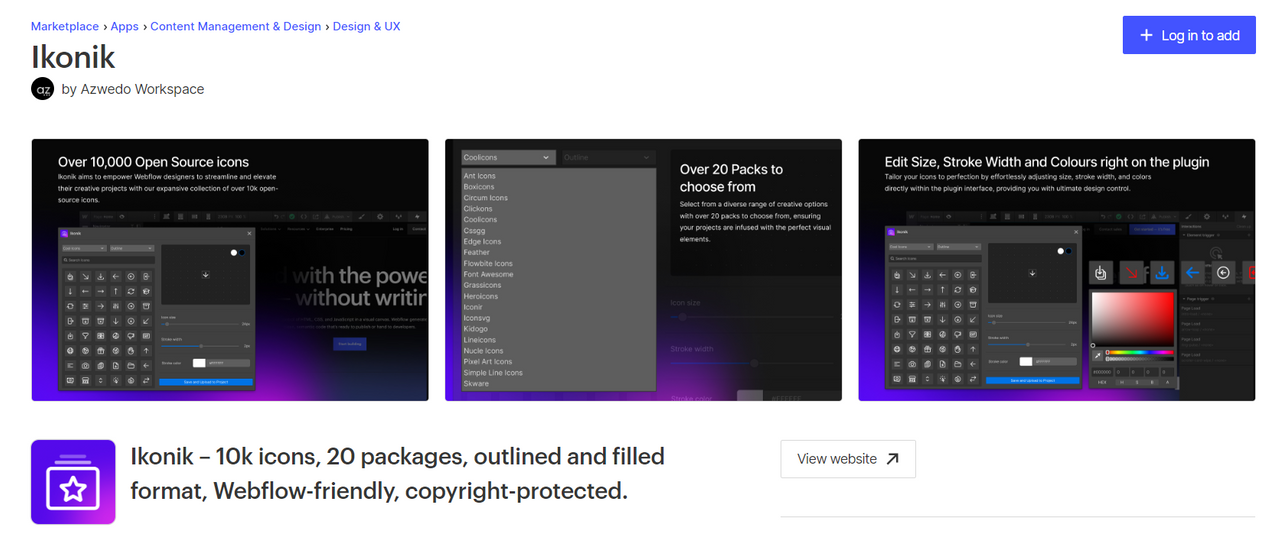Open the Design & UX breadcrumb
The image size is (1280, 536).
point(366,26)
